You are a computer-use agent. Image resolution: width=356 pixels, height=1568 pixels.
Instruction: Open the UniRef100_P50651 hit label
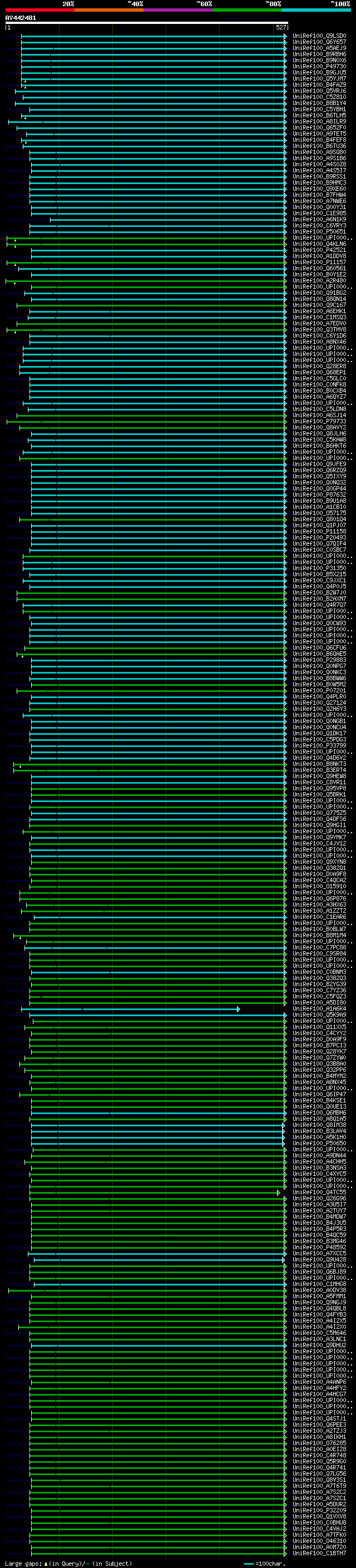[x=319, y=232]
